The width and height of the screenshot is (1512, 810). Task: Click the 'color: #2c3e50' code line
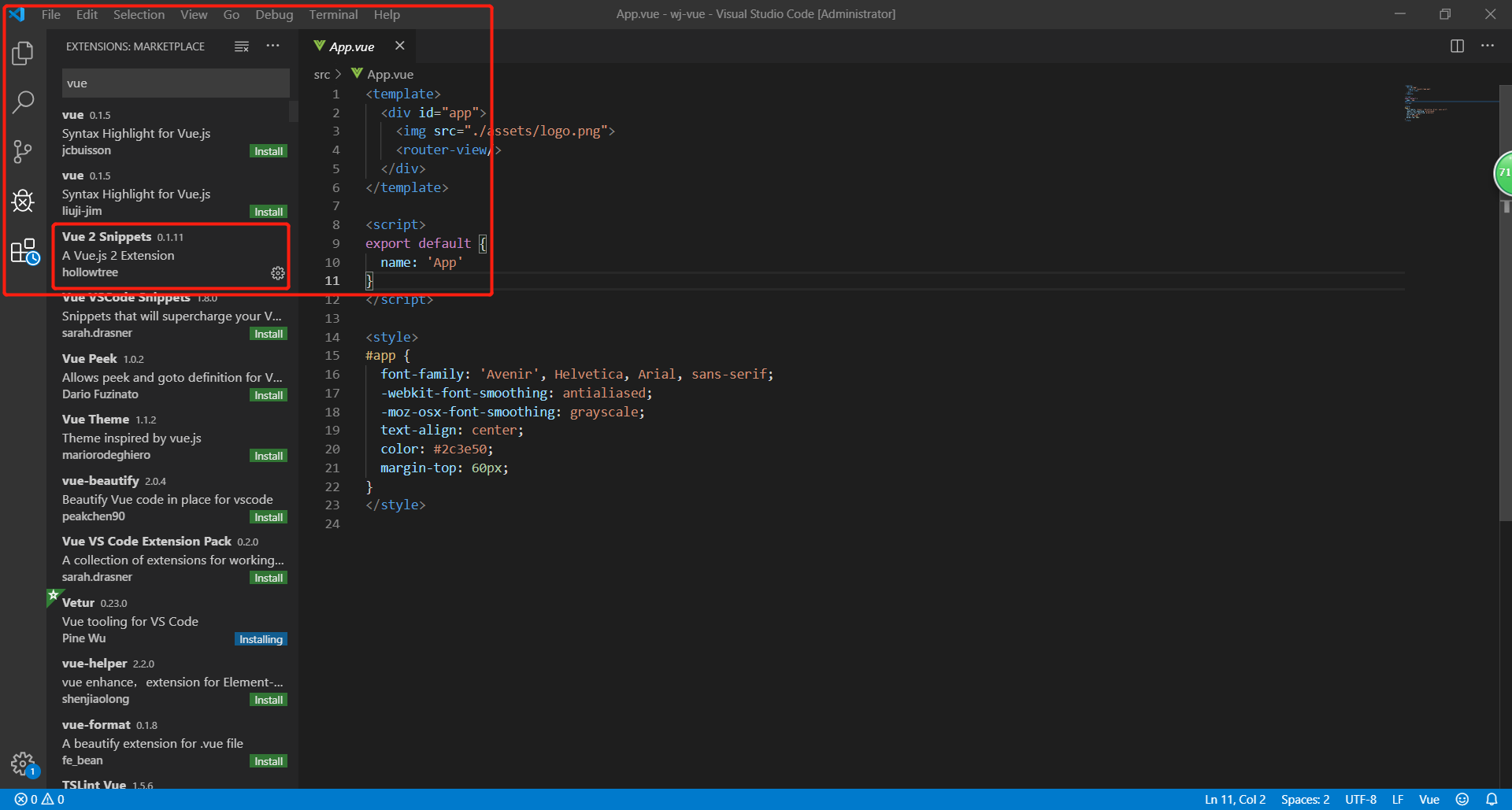[x=437, y=449]
